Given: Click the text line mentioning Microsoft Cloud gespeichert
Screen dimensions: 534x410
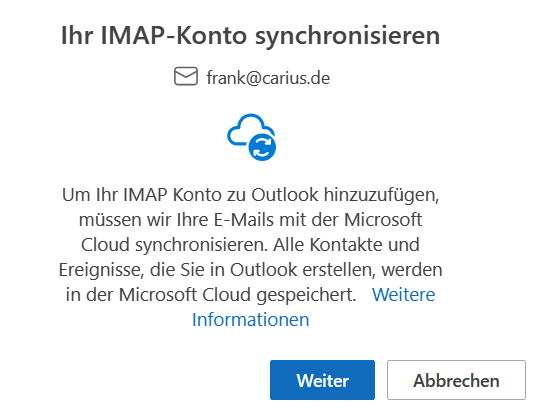Looking at the screenshot, I should pyautogui.click(x=211, y=295).
